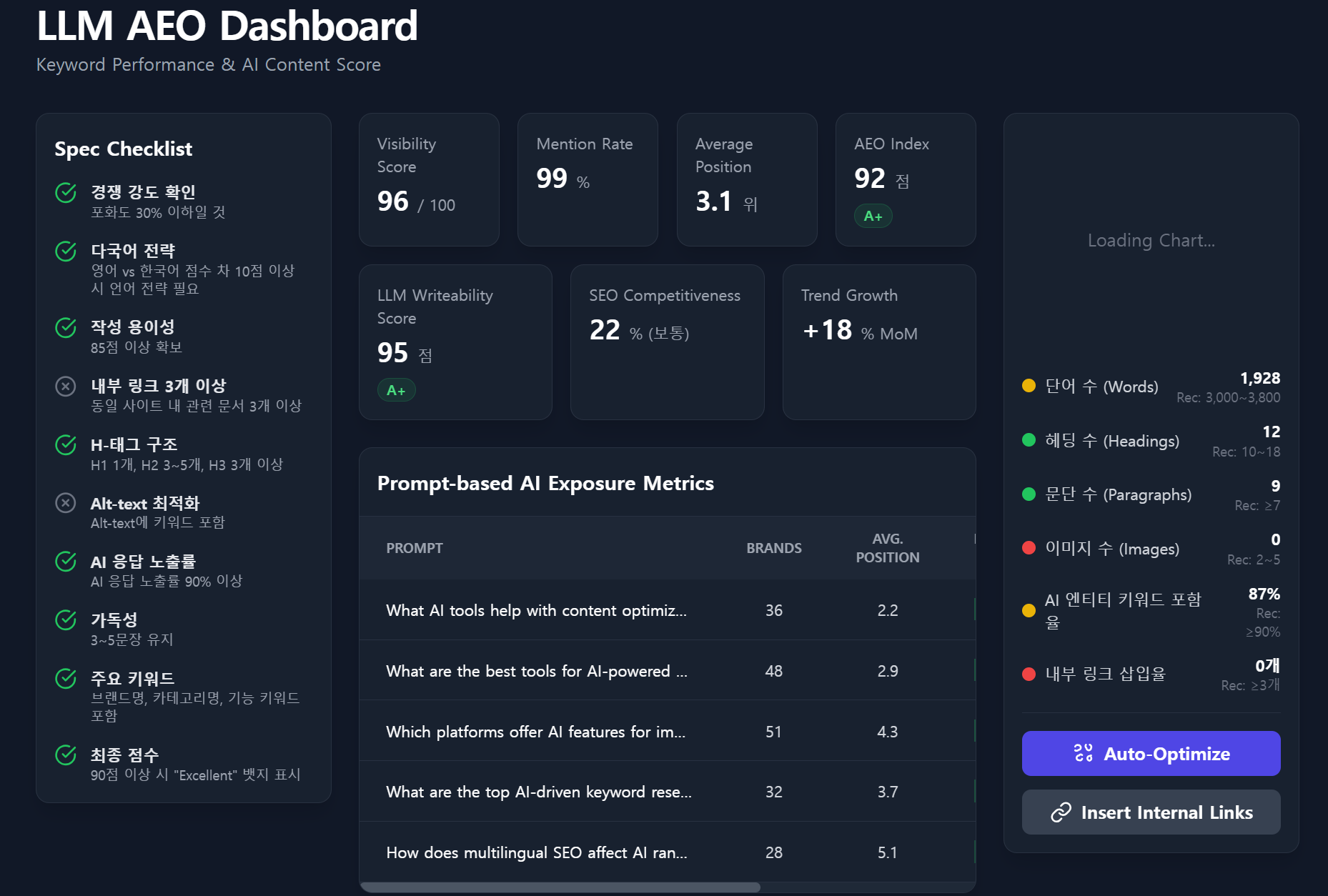Click the check icon next to 경쟁 강도 확인
1328x896 pixels.
66,193
